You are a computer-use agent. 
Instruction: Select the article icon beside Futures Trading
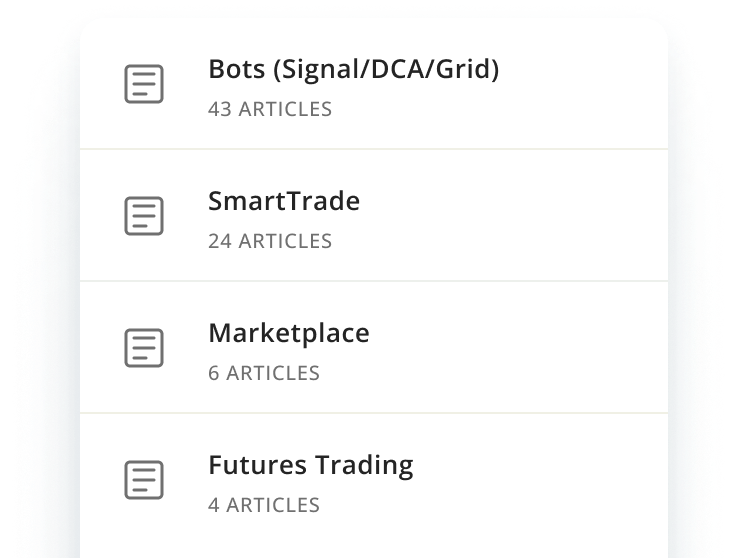coord(144,480)
